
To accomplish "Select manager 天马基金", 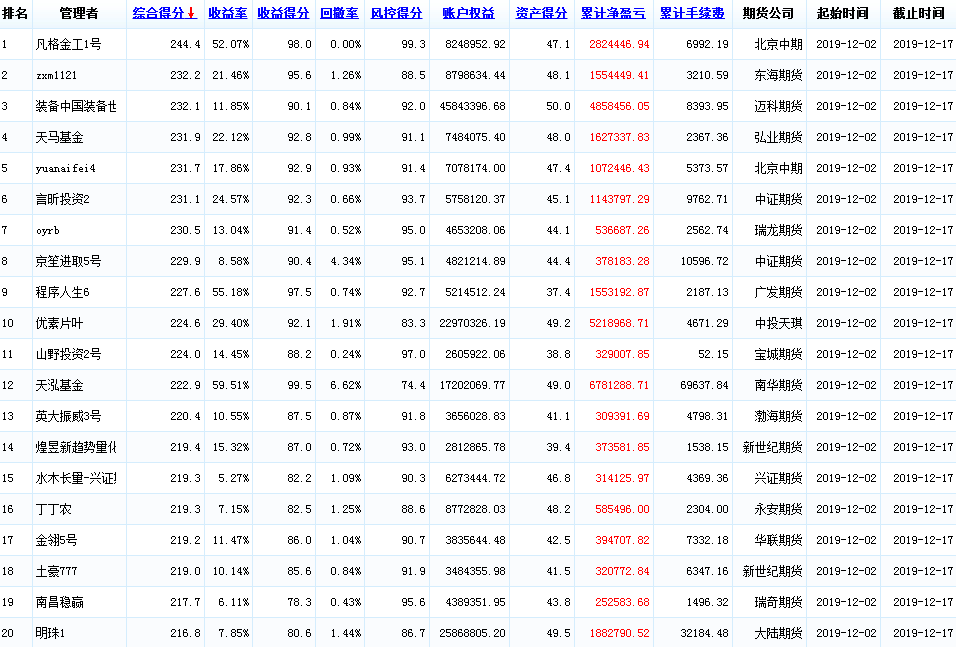I will pos(59,137).
